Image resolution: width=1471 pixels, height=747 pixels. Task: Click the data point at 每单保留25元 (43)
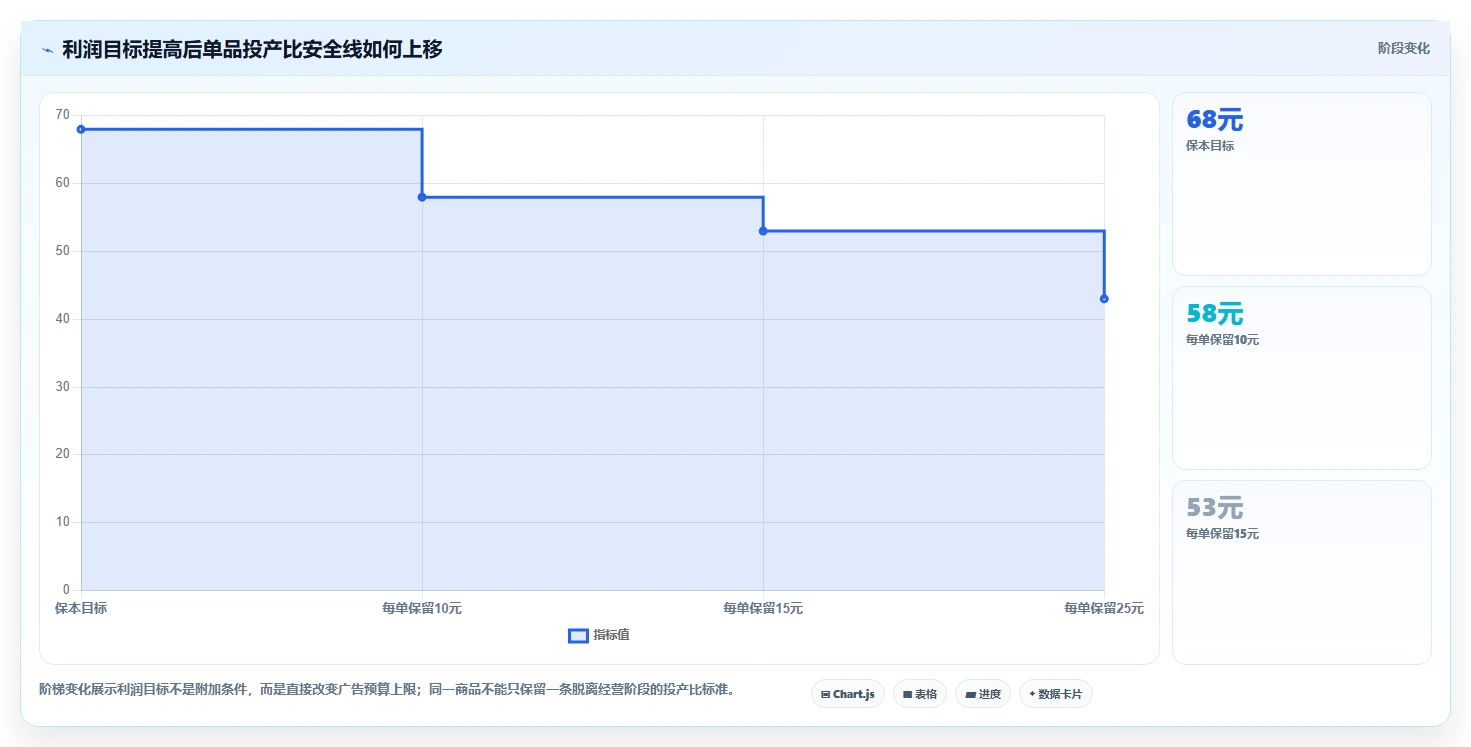[x=1104, y=299]
